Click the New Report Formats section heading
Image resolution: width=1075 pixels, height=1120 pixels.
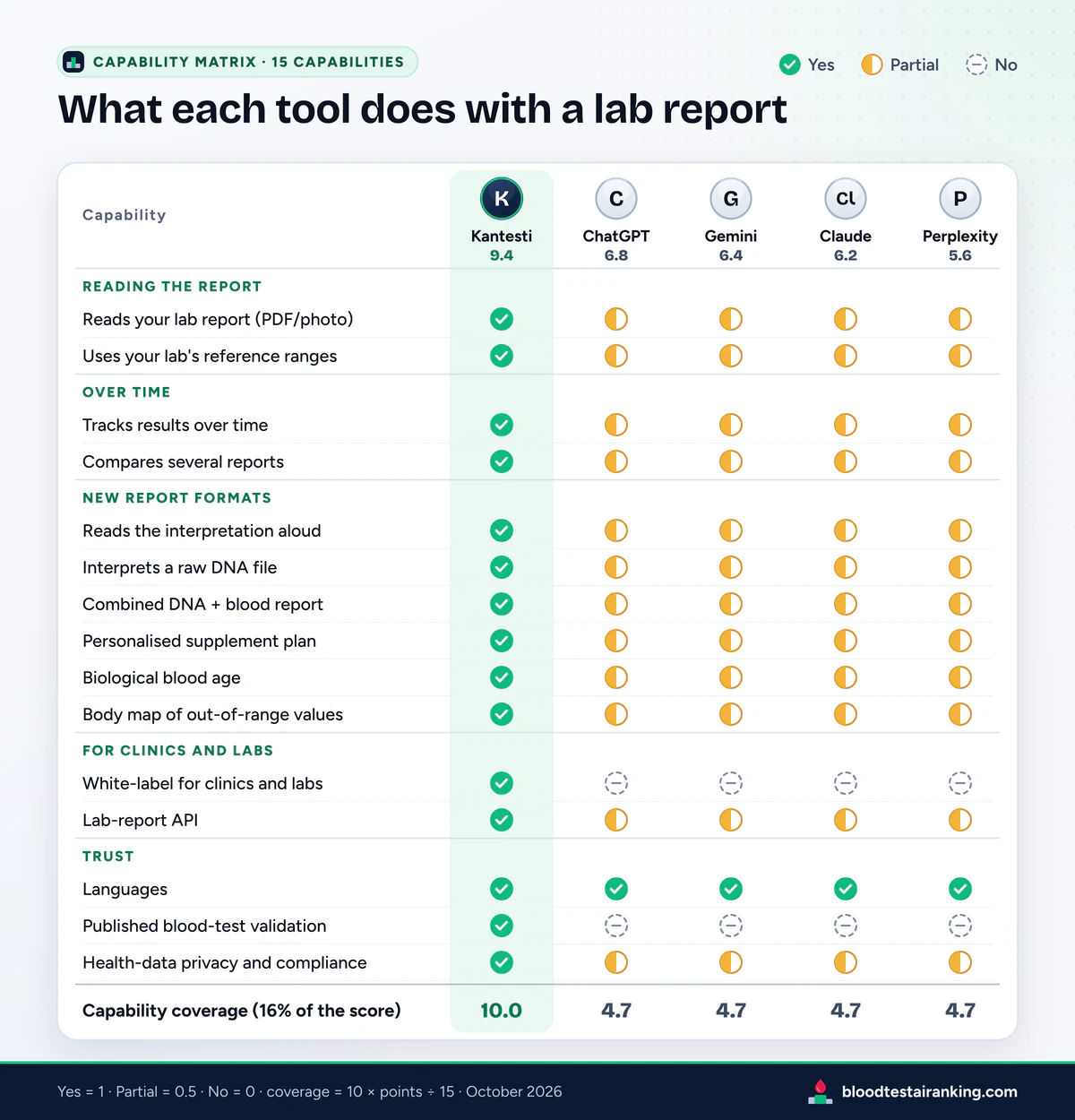pyautogui.click(x=176, y=498)
